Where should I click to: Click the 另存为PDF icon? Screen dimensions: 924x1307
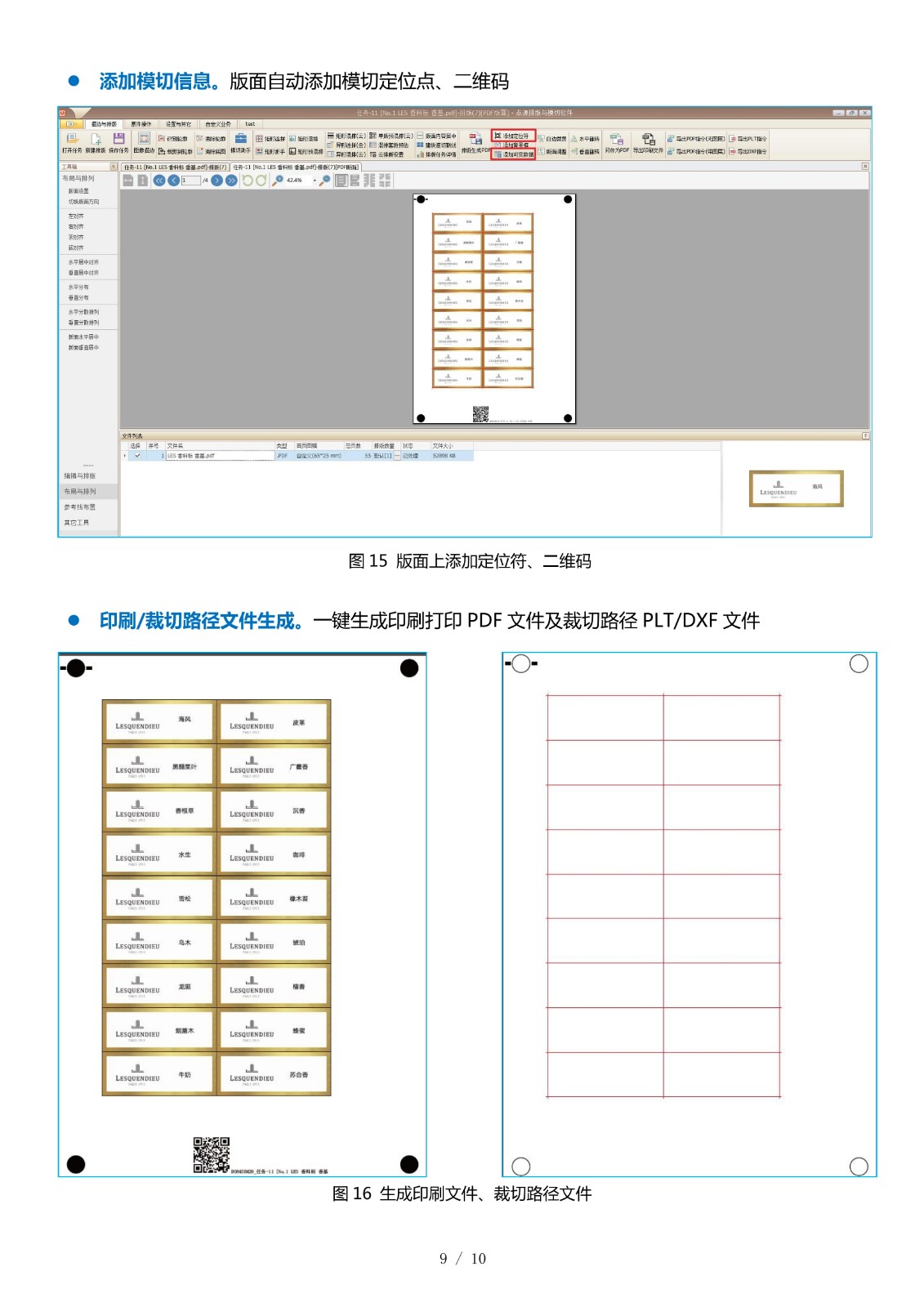[617, 140]
